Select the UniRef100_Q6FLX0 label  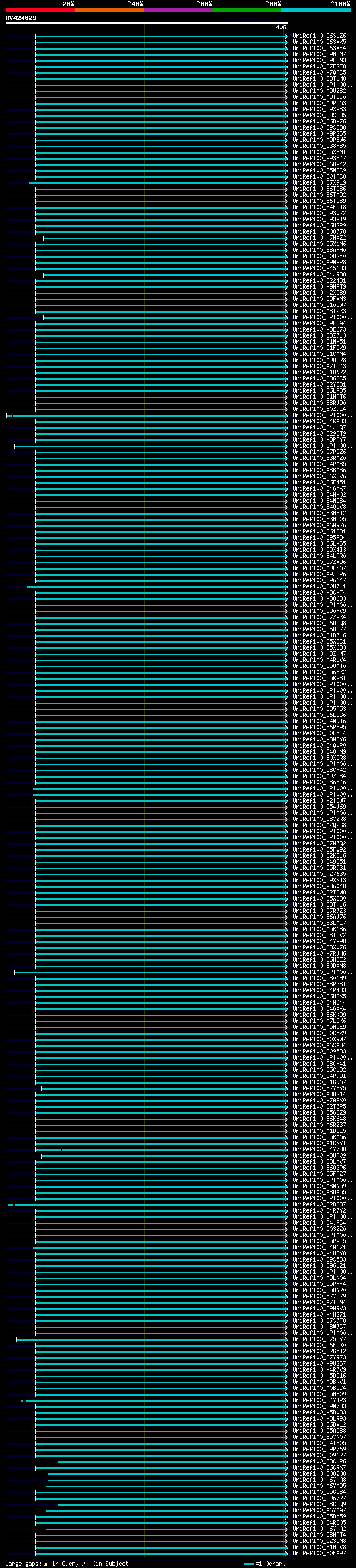(x=319, y=1344)
